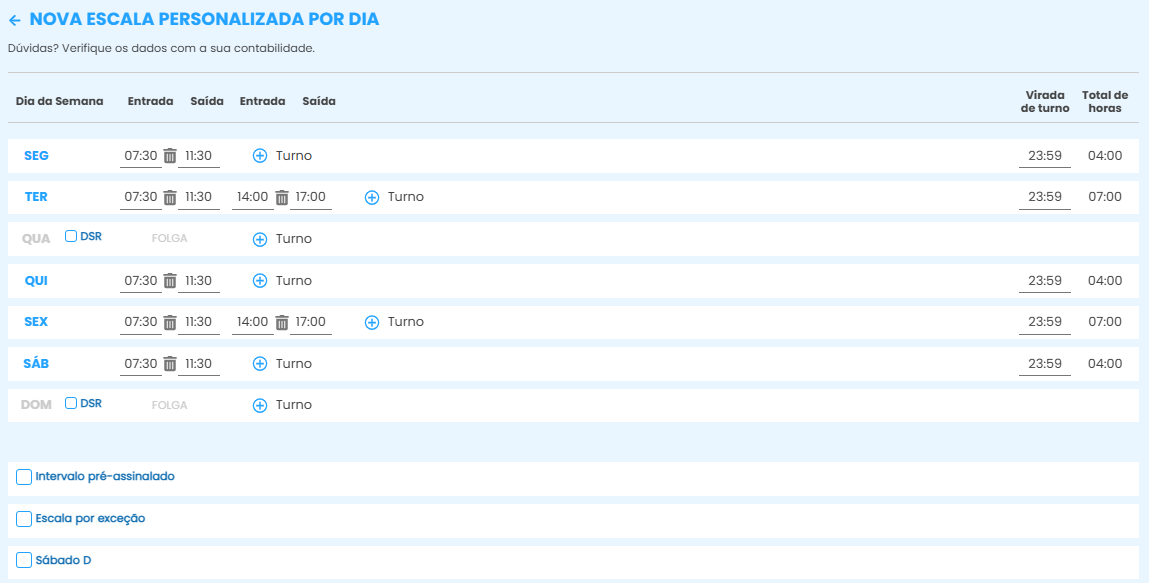Click the Turno link in the SEX row

(x=405, y=322)
